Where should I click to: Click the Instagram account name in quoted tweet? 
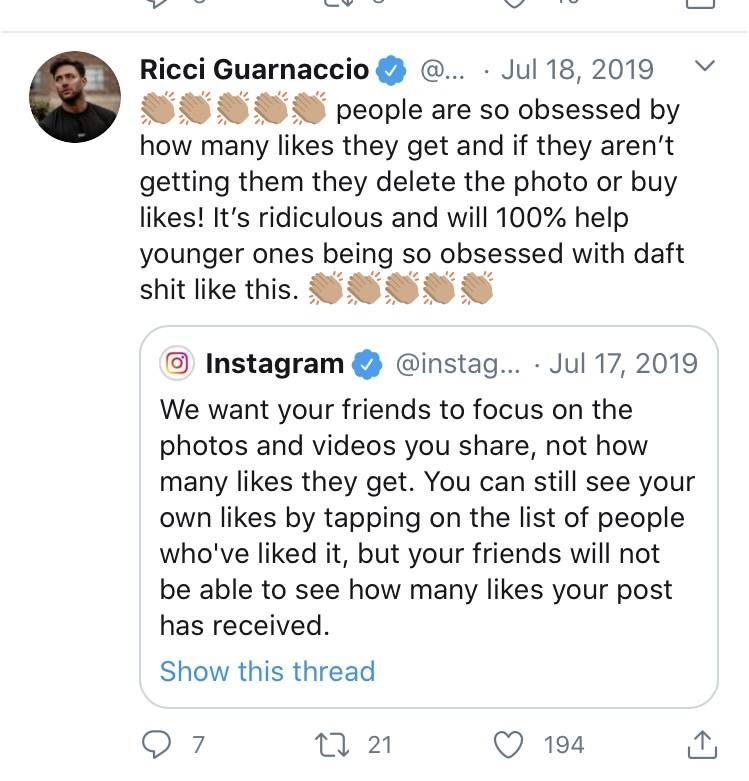tap(274, 364)
